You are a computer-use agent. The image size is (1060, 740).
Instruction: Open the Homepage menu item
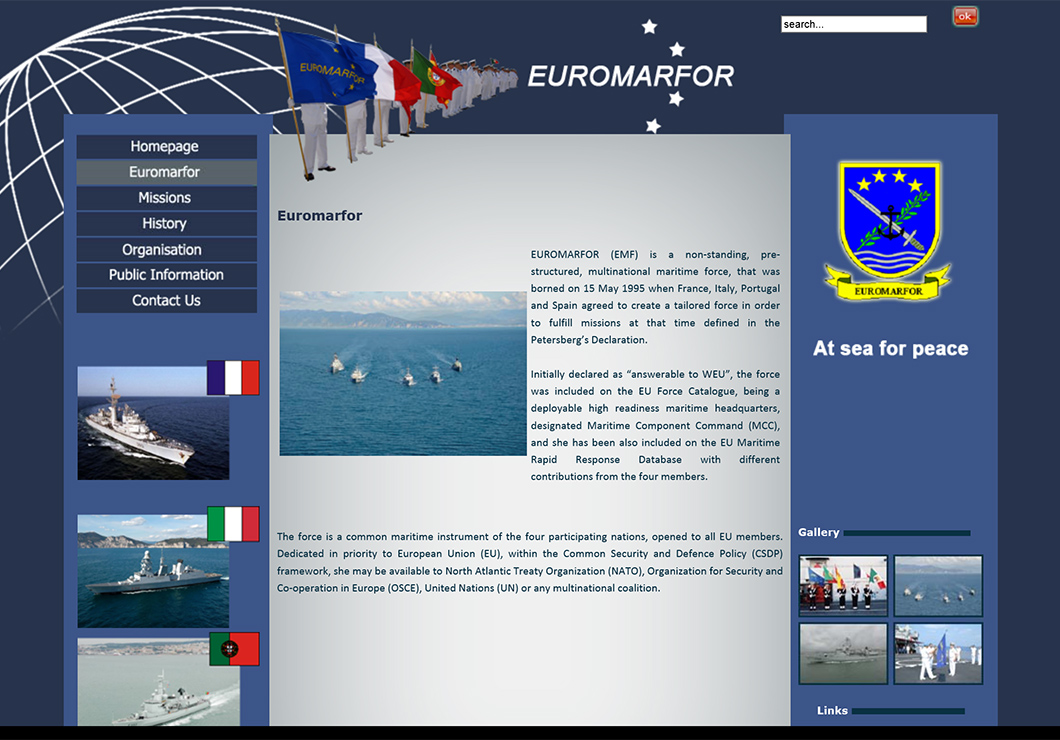coord(166,146)
